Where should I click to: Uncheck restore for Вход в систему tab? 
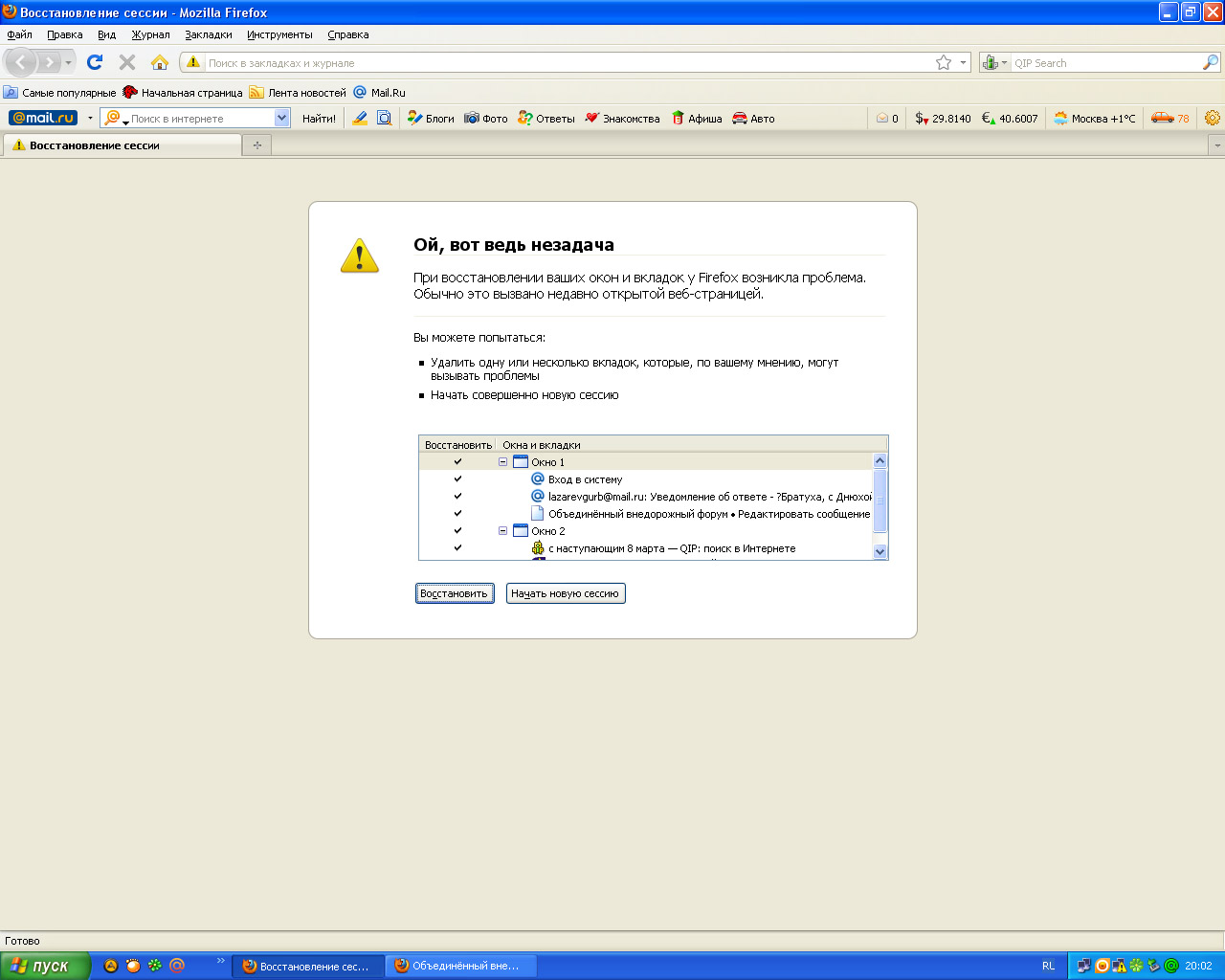click(x=457, y=479)
